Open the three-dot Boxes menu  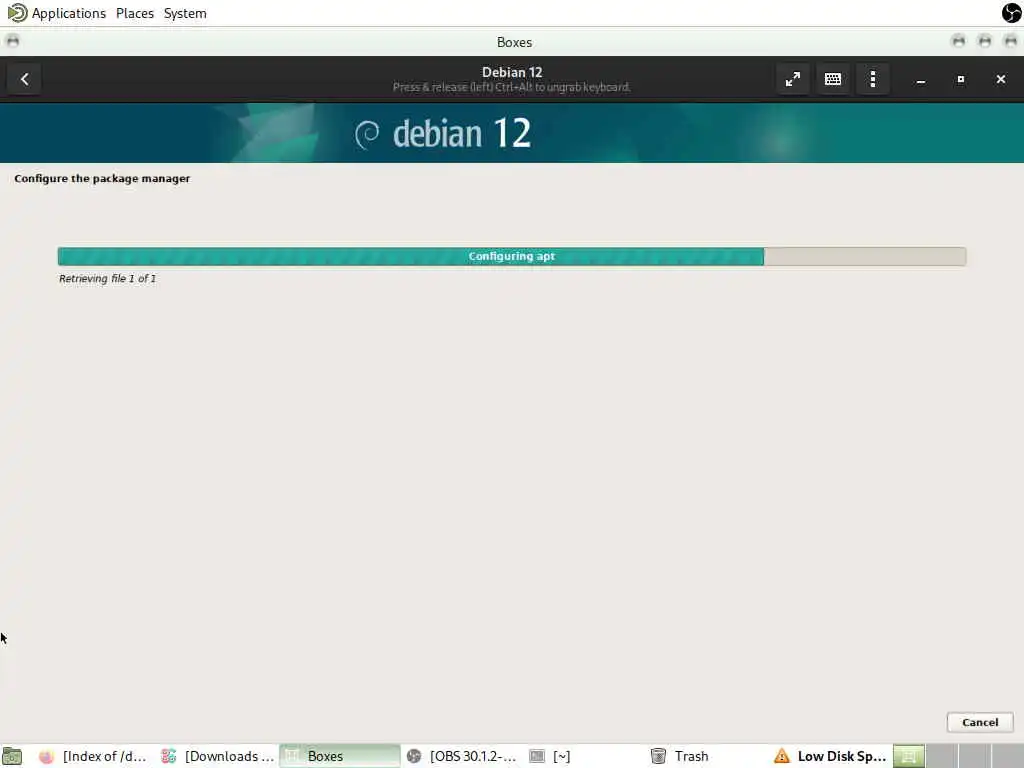(872, 79)
